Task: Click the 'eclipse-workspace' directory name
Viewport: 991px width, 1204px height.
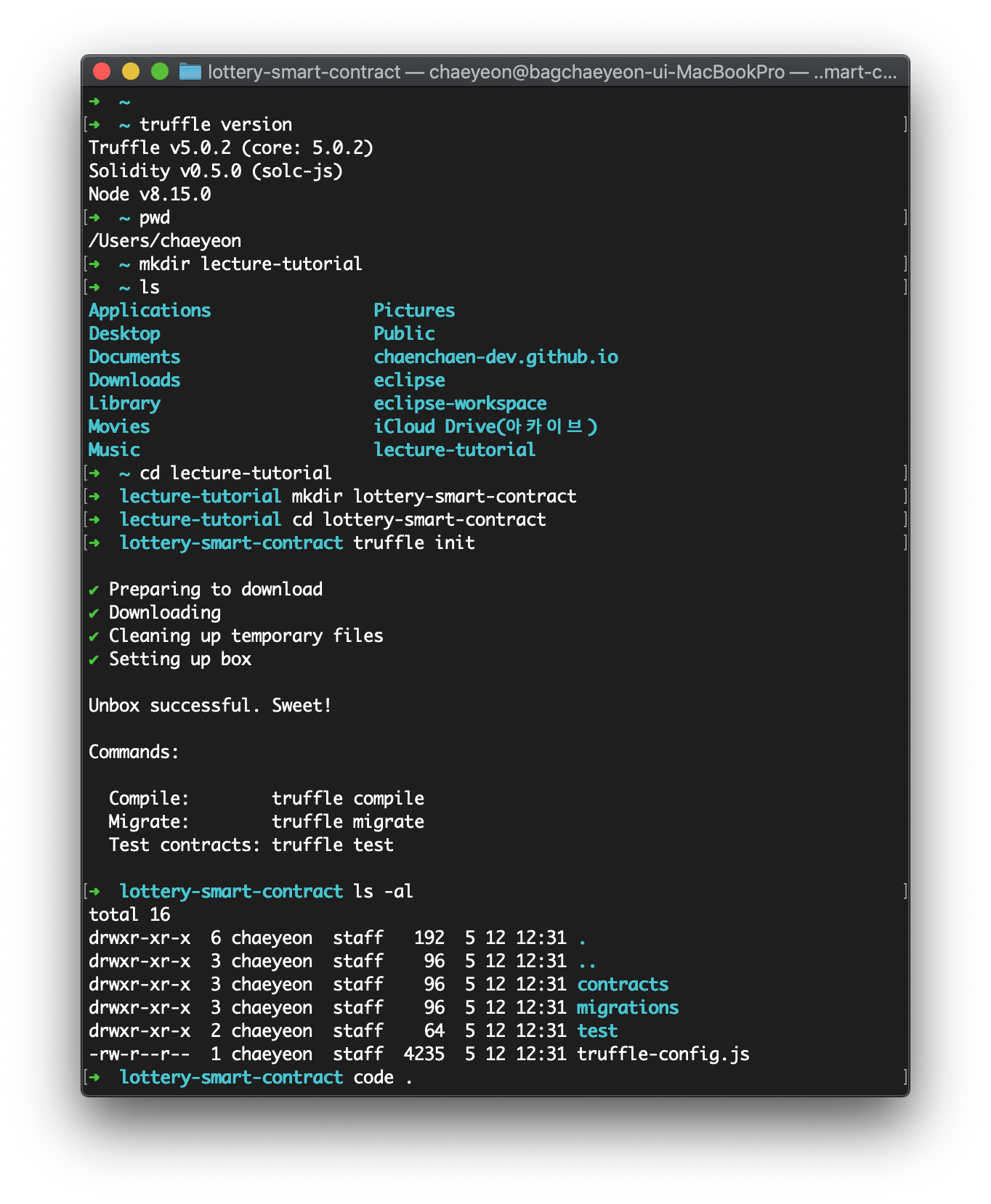Action: coord(460,403)
